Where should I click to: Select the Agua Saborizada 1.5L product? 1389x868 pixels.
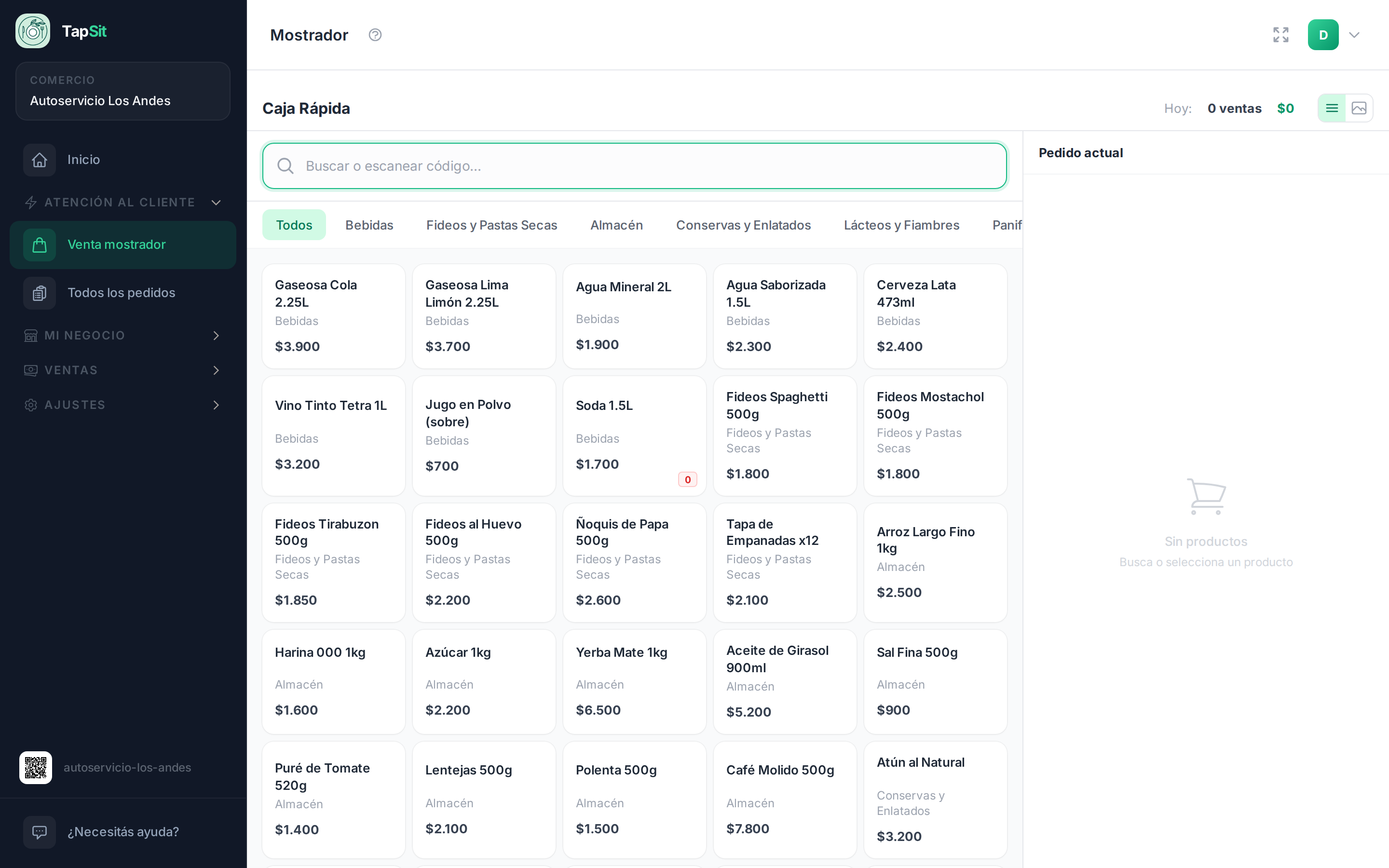click(785, 316)
